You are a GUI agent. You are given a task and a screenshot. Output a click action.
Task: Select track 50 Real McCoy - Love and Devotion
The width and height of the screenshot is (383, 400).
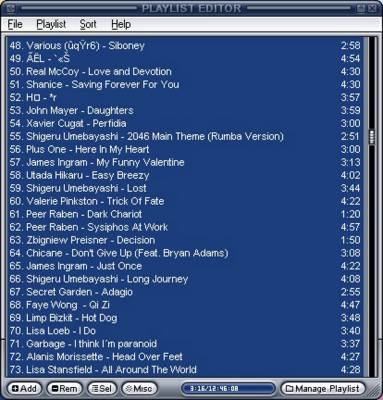(184, 71)
